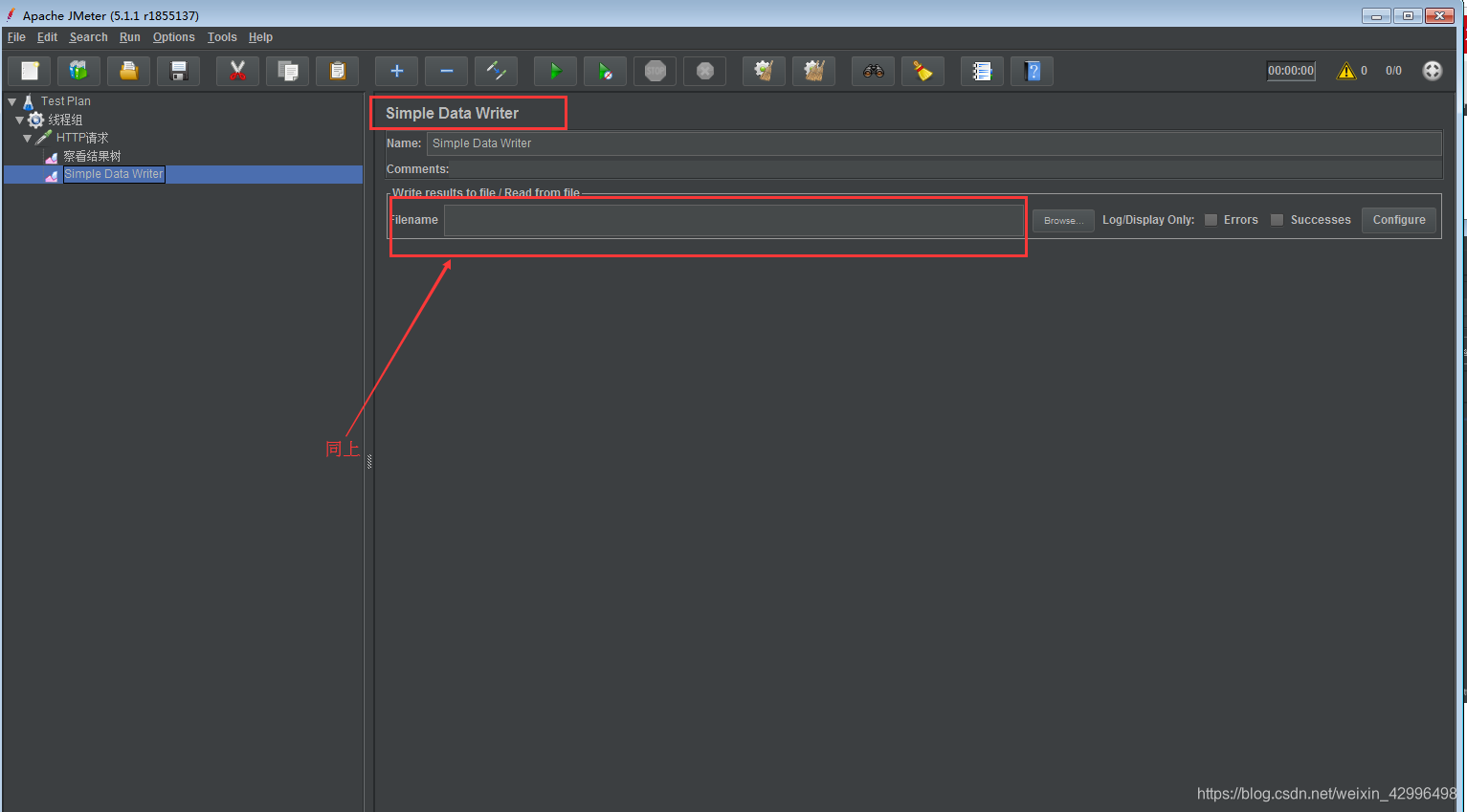Maximize the JMeter window
The width and height of the screenshot is (1467, 812).
pyautogui.click(x=1408, y=15)
